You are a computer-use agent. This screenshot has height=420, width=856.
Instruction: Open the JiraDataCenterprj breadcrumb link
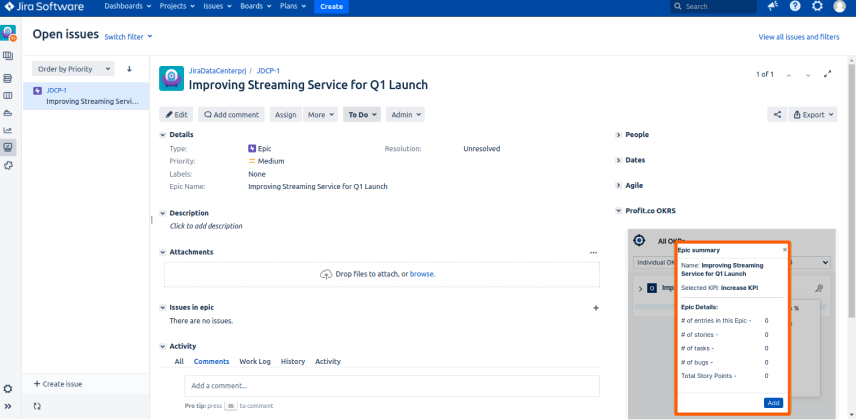[x=217, y=70]
